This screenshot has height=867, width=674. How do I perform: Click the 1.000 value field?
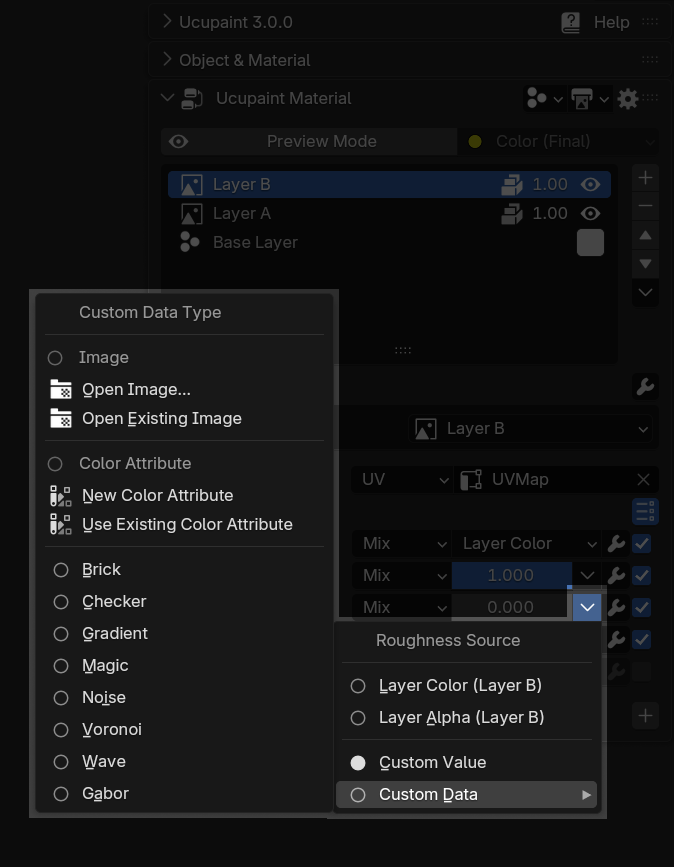point(511,576)
